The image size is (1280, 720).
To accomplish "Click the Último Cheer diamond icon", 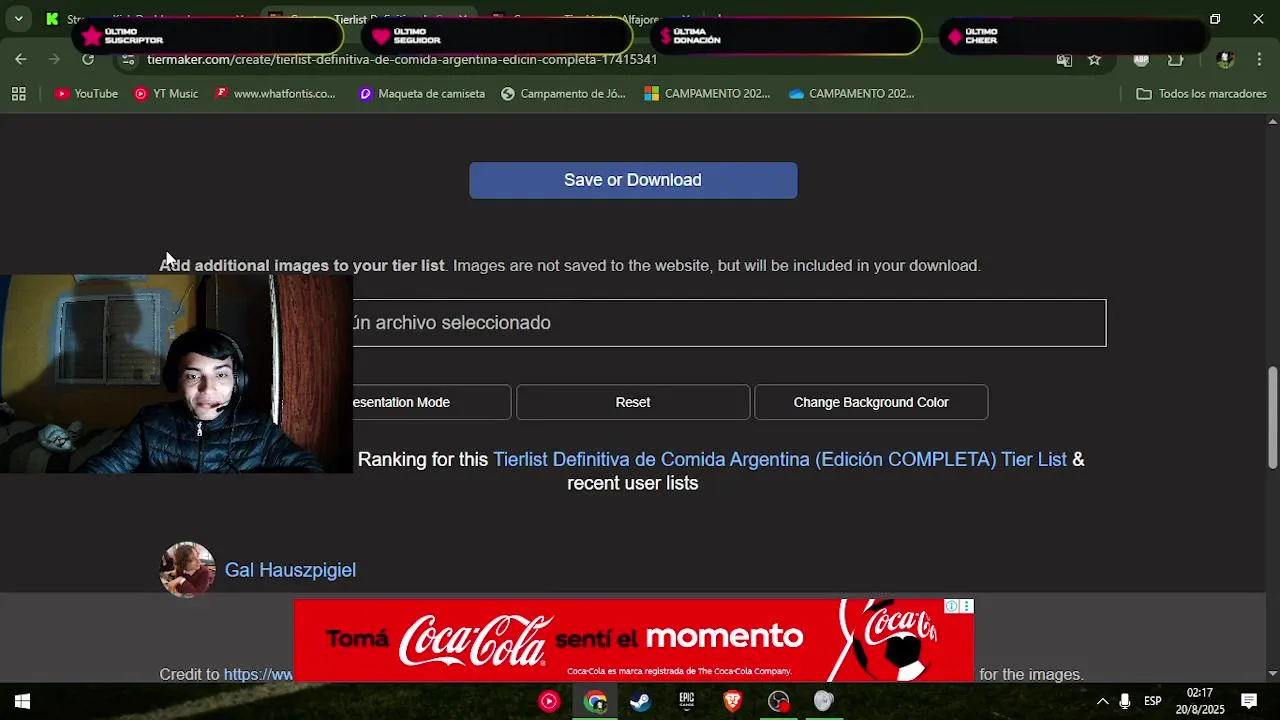I will (x=955, y=37).
